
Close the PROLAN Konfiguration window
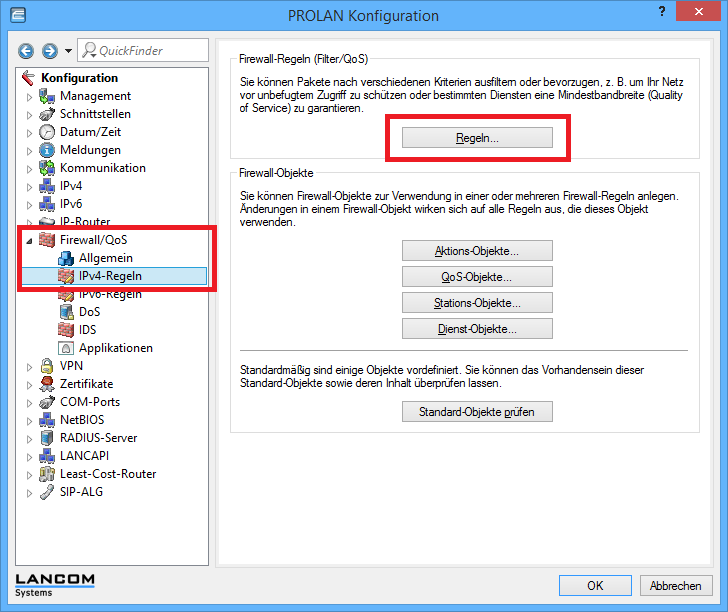[698, 11]
